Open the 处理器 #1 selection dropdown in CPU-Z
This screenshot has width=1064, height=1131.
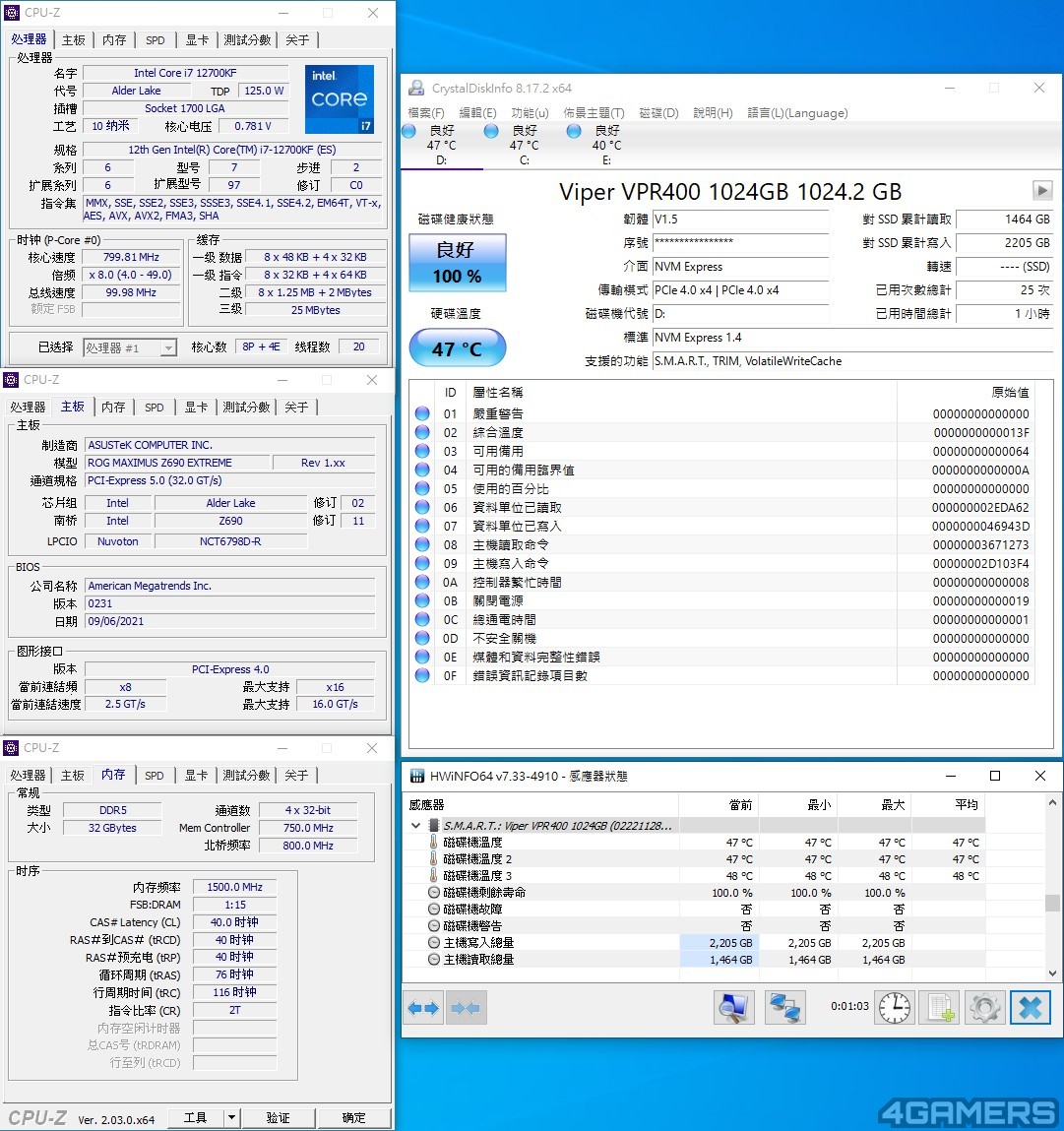pyautogui.click(x=168, y=347)
